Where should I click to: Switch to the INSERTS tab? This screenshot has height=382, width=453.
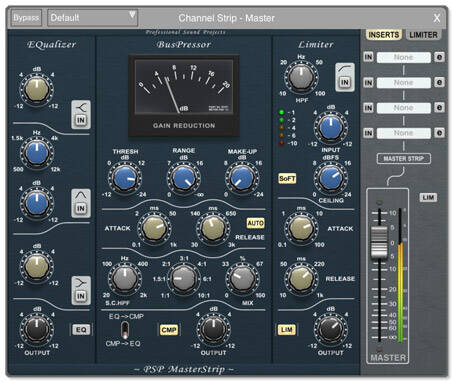384,35
